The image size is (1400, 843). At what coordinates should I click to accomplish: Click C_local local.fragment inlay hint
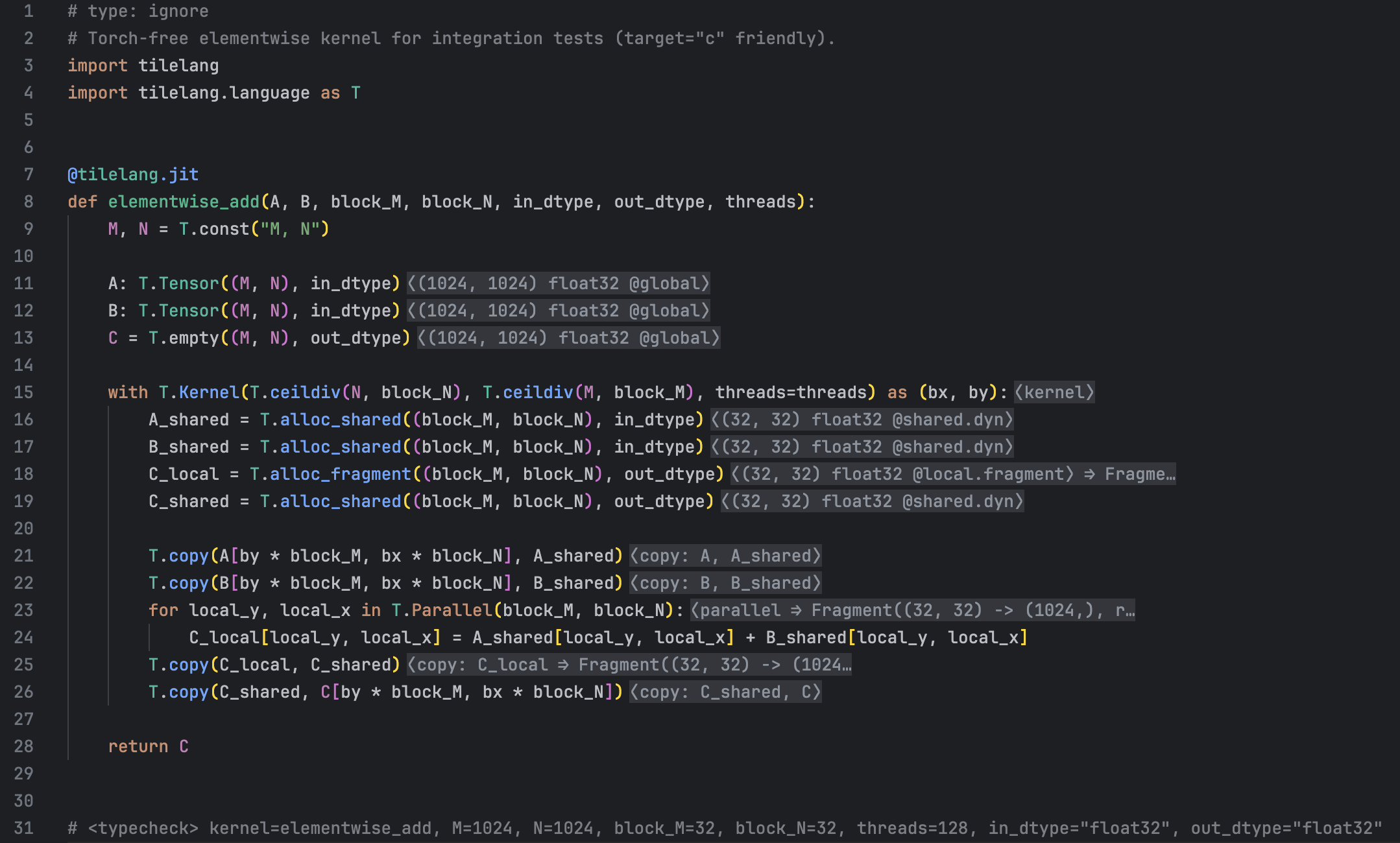point(953,474)
